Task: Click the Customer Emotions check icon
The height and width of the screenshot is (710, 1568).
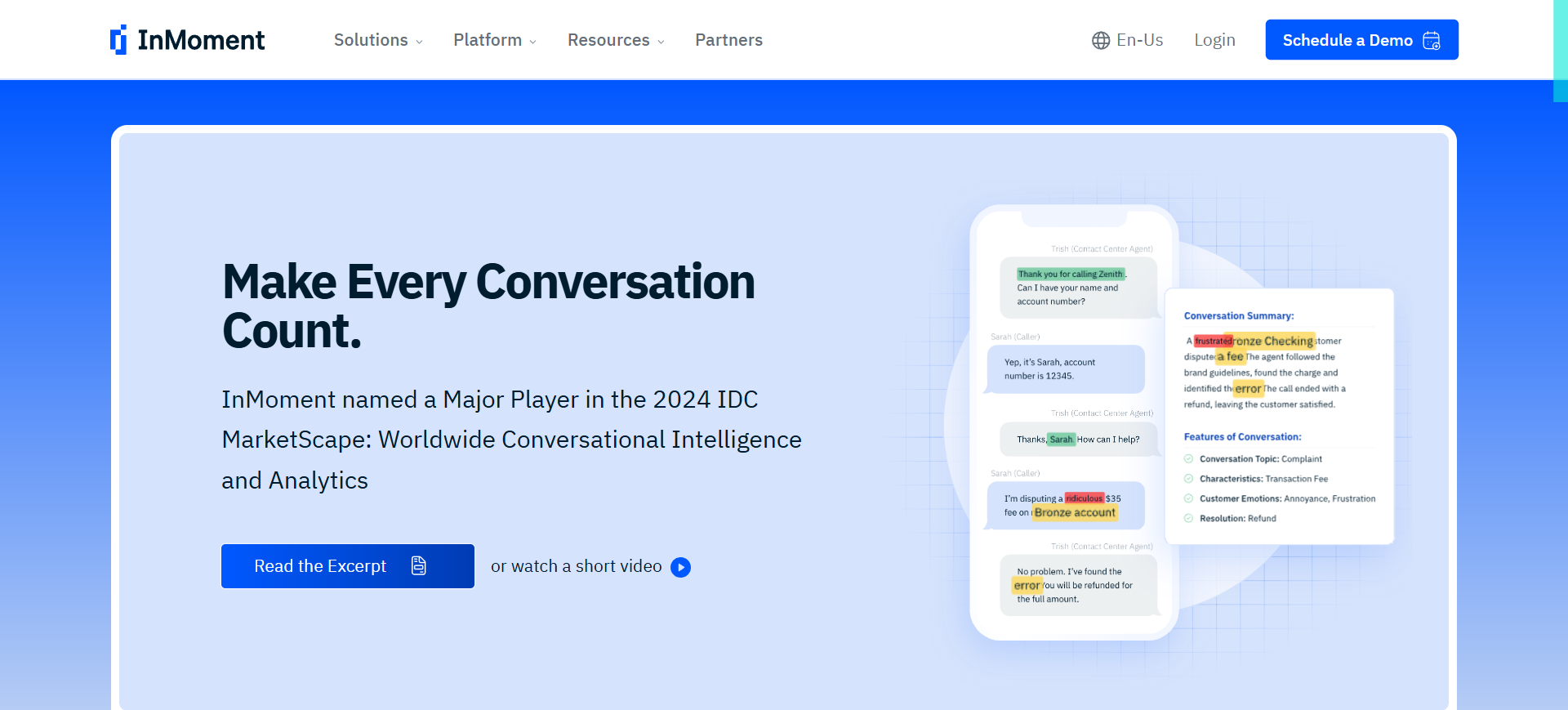Action: pyautogui.click(x=1188, y=498)
